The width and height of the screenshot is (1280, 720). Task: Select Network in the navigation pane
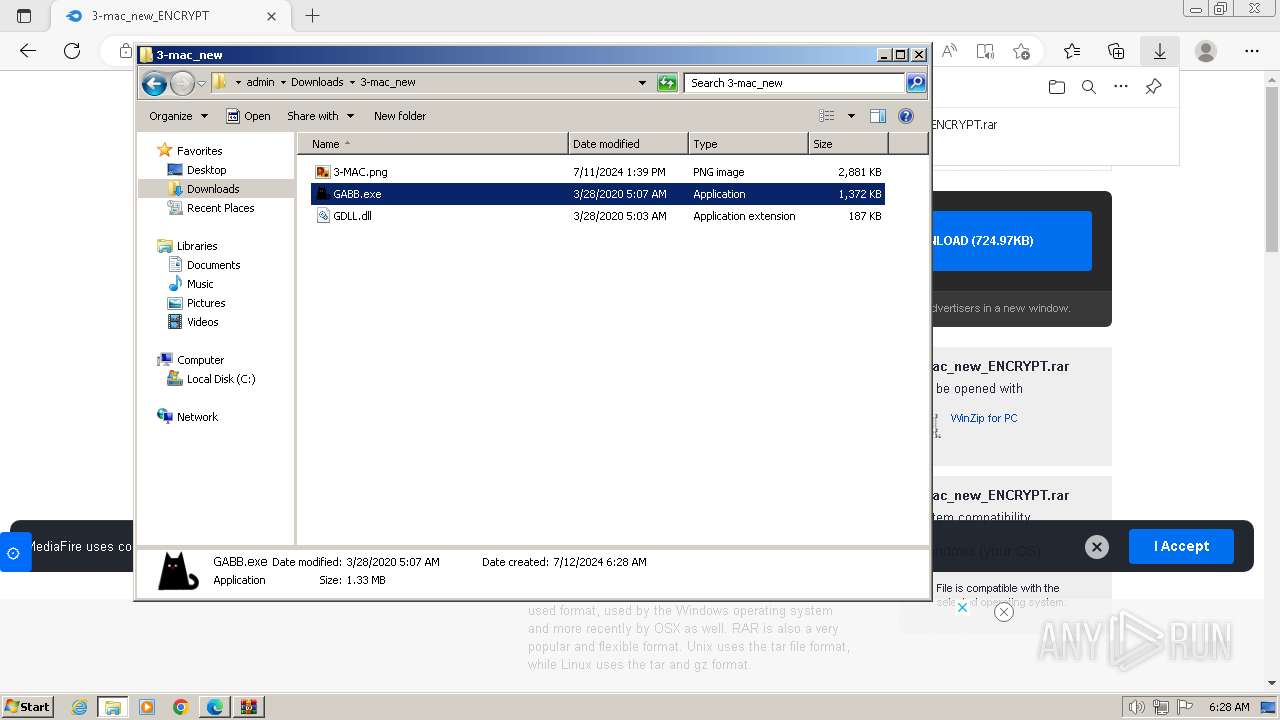click(197, 417)
